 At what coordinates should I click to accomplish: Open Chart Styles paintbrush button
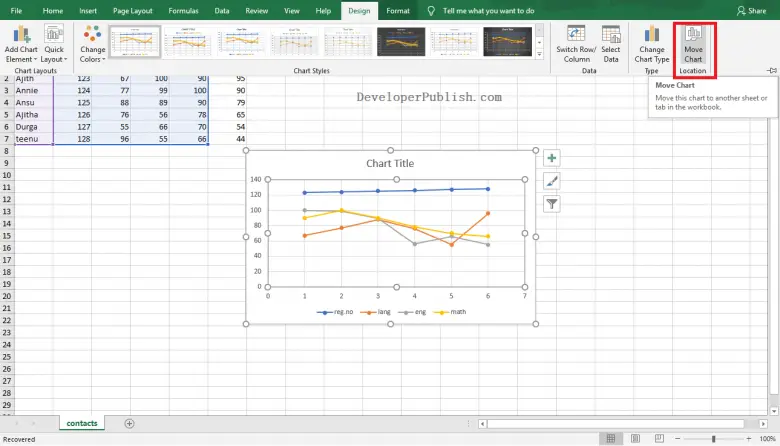552,181
